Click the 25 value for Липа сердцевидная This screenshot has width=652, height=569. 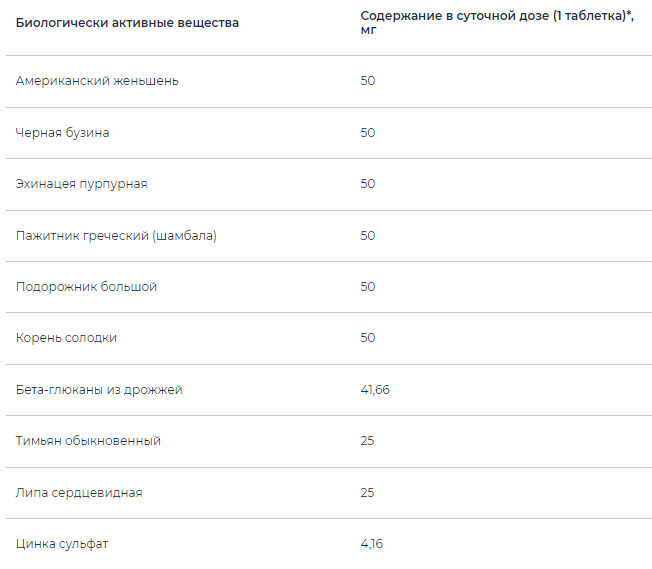[x=368, y=493]
